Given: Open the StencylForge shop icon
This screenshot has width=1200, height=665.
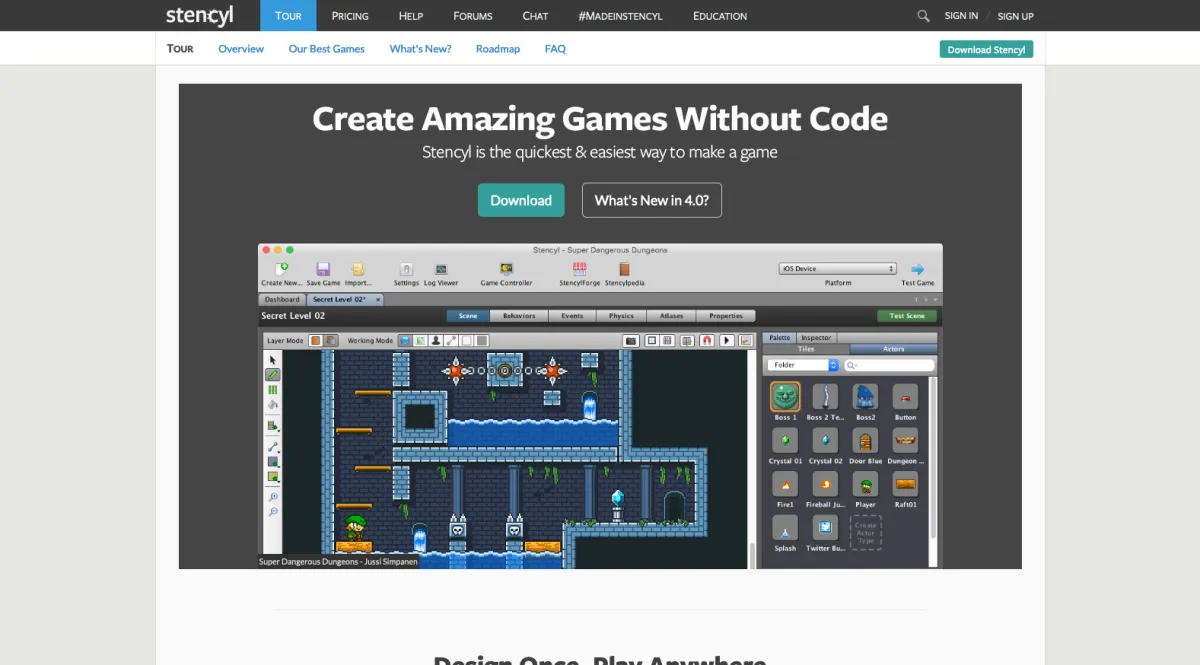Looking at the screenshot, I should (x=580, y=269).
